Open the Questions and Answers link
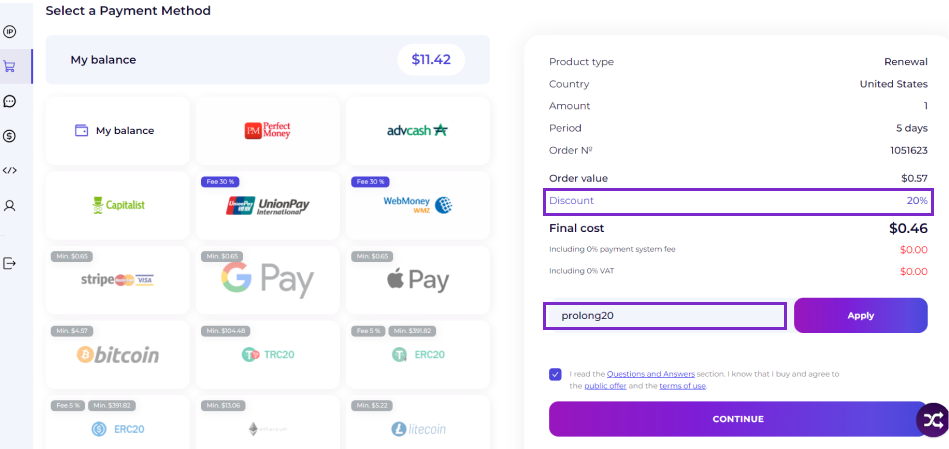 pos(651,374)
